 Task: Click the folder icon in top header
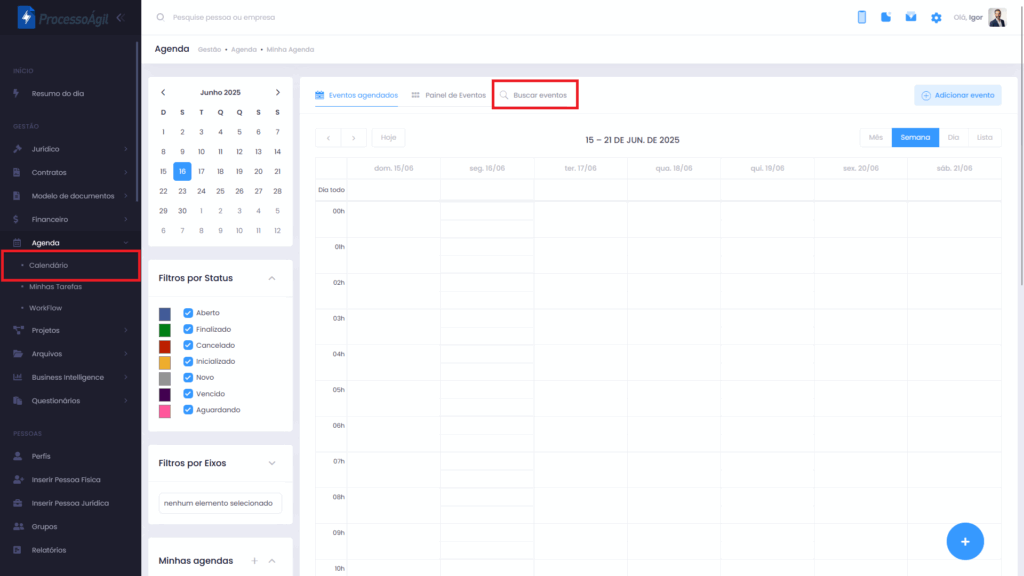886,17
